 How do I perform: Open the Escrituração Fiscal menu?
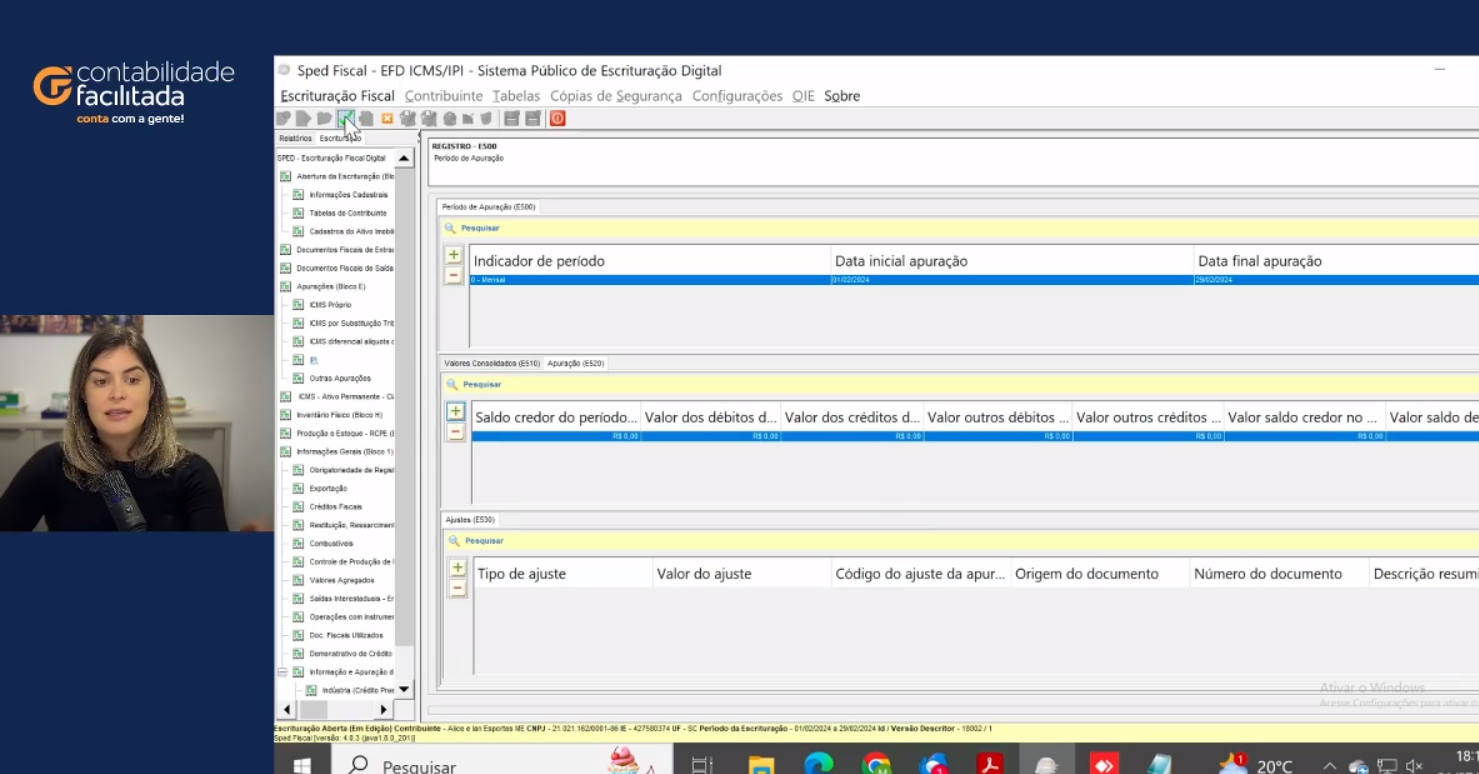coord(337,96)
